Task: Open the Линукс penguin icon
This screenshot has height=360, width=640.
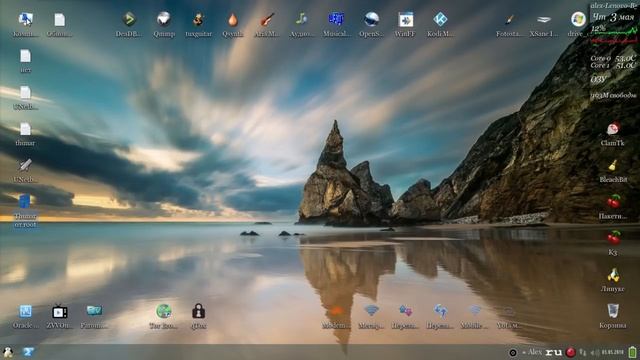Action: tap(613, 275)
